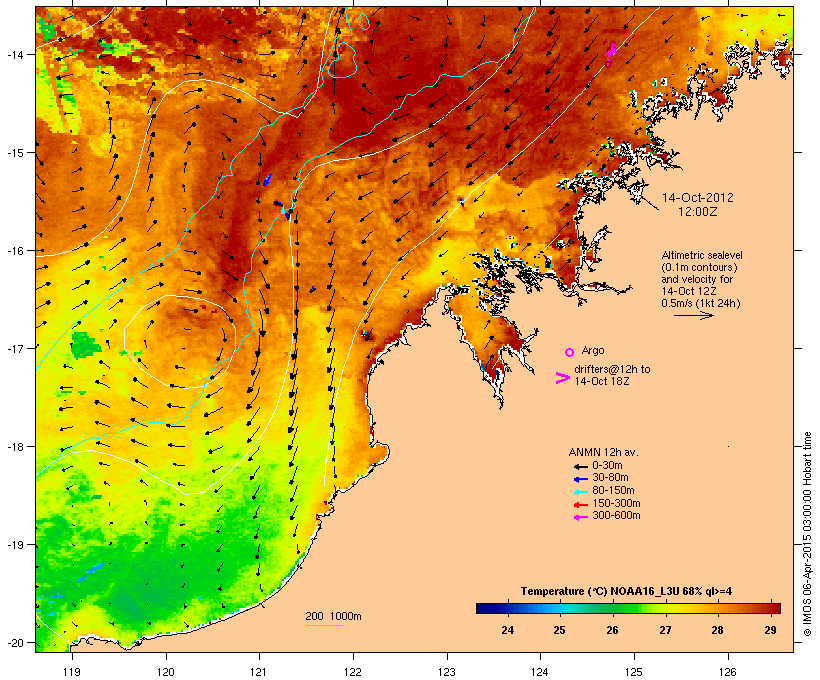Click the longitude label 124

(x=540, y=672)
